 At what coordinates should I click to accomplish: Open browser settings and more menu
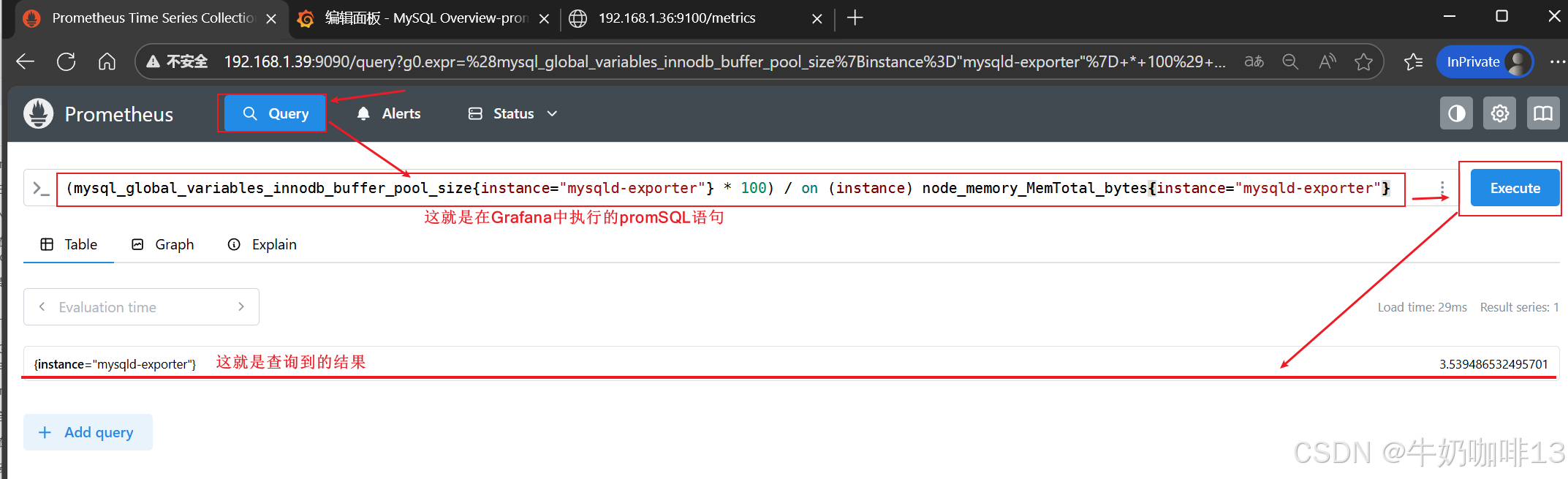1557,62
